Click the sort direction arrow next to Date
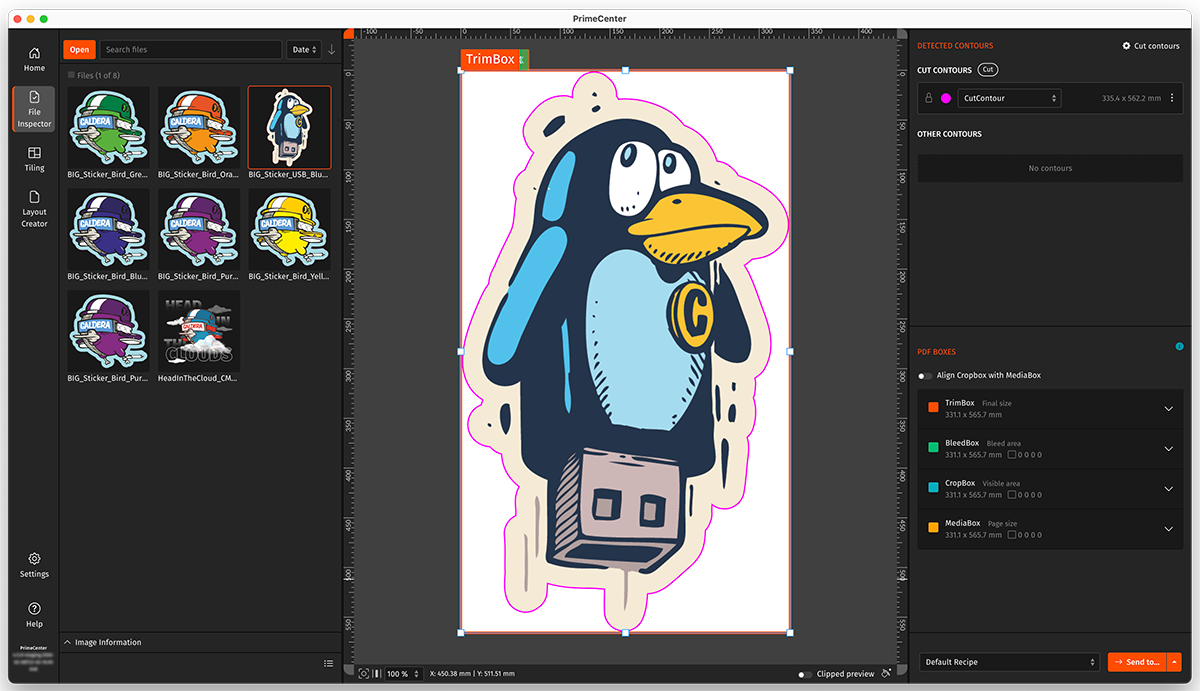The width and height of the screenshot is (1200, 691). pos(332,49)
